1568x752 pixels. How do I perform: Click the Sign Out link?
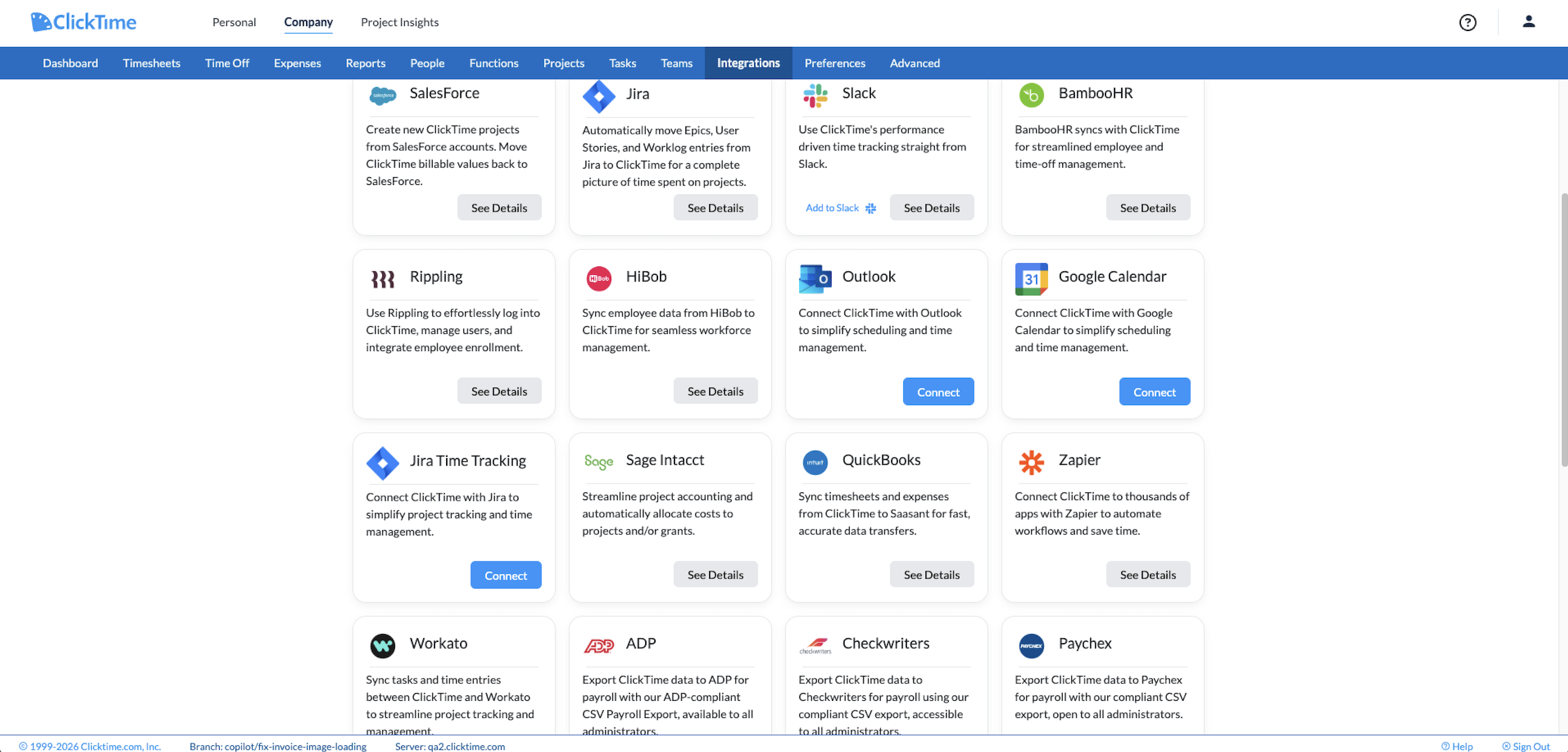click(1525, 746)
